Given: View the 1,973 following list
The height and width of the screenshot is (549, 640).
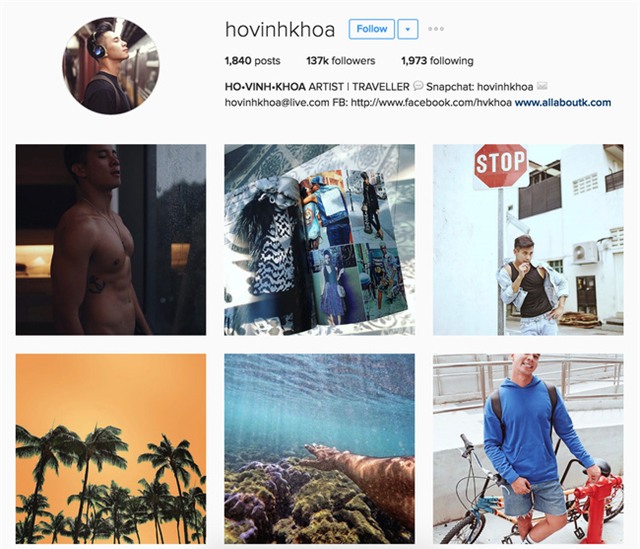Looking at the screenshot, I should click(437, 61).
